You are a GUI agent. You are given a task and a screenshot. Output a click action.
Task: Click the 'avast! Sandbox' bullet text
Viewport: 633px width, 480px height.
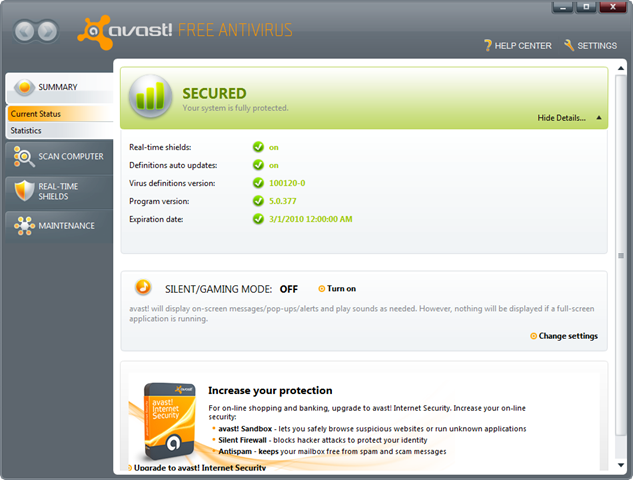tap(245, 429)
